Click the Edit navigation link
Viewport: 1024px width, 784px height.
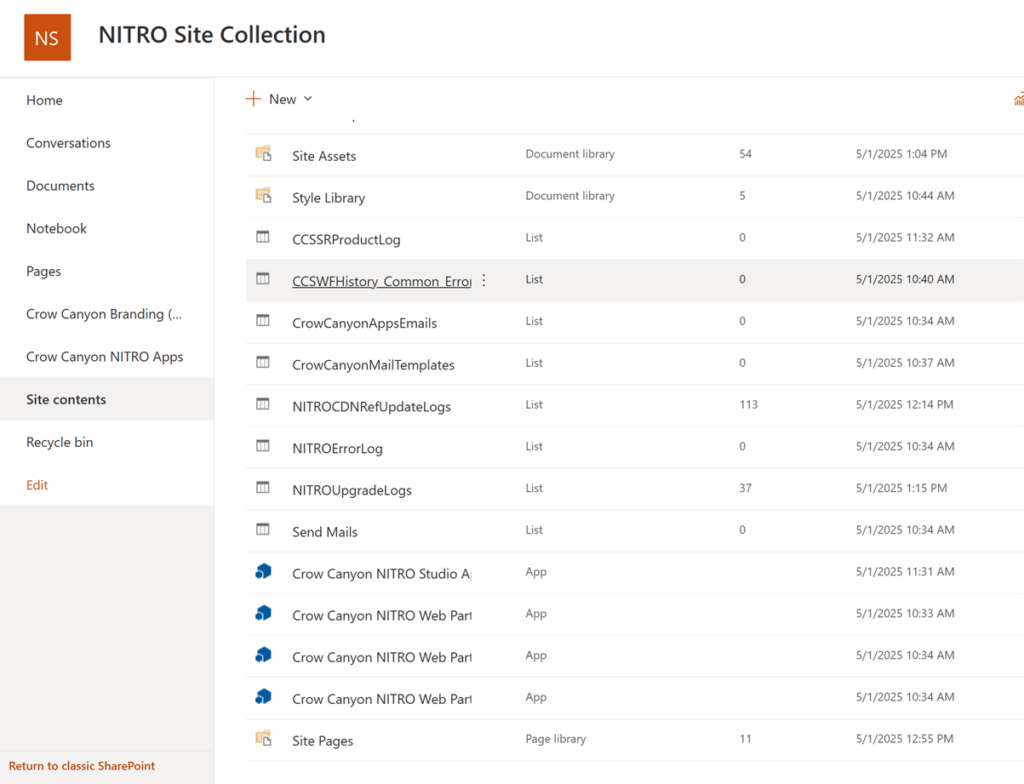tap(37, 485)
